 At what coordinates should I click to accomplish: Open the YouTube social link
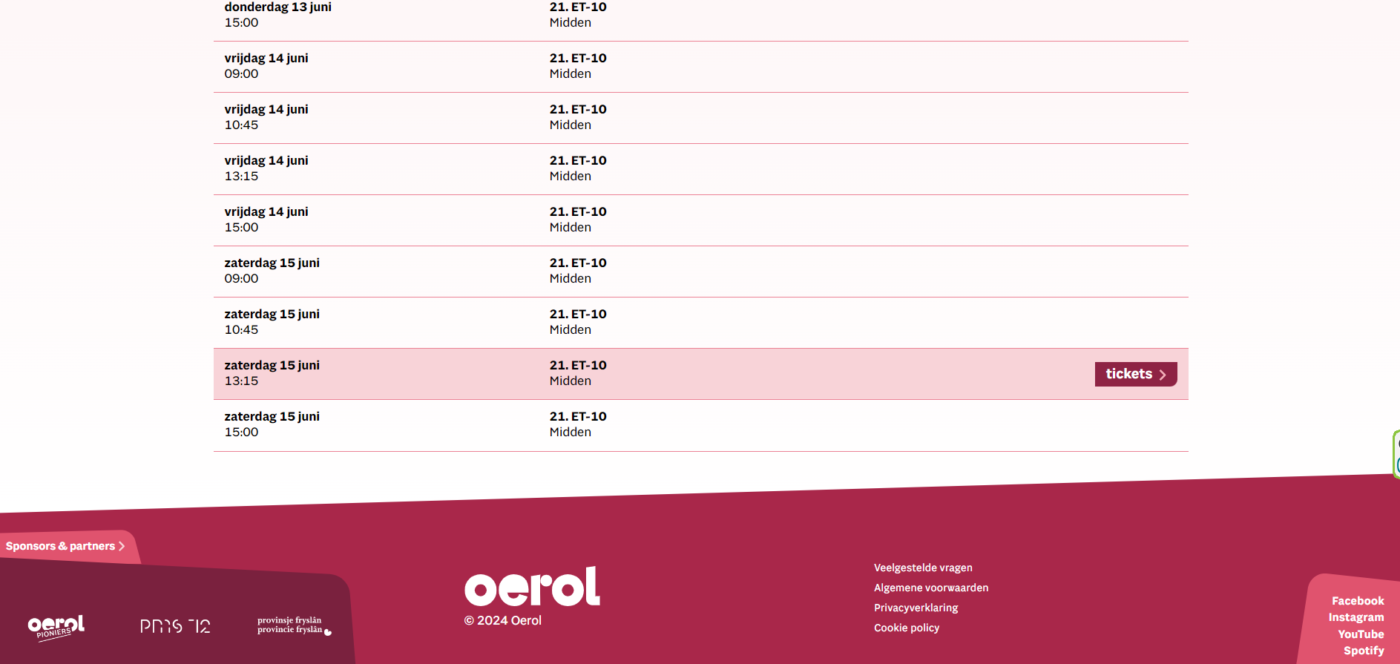pyautogui.click(x=1360, y=634)
